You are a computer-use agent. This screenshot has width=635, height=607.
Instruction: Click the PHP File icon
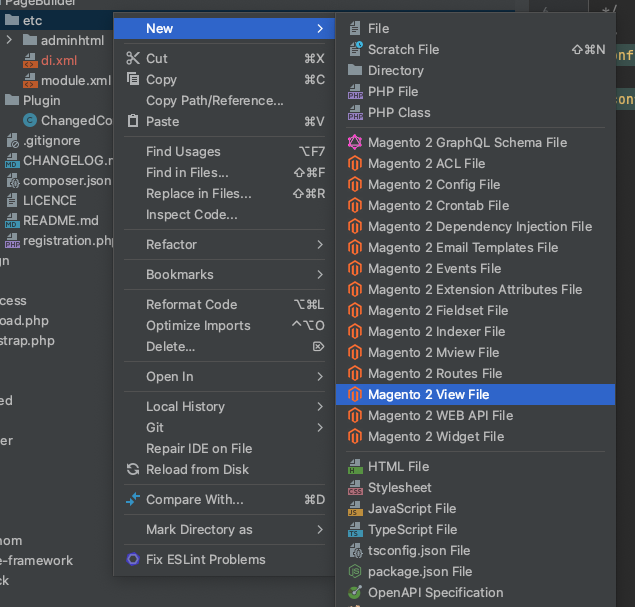click(355, 92)
